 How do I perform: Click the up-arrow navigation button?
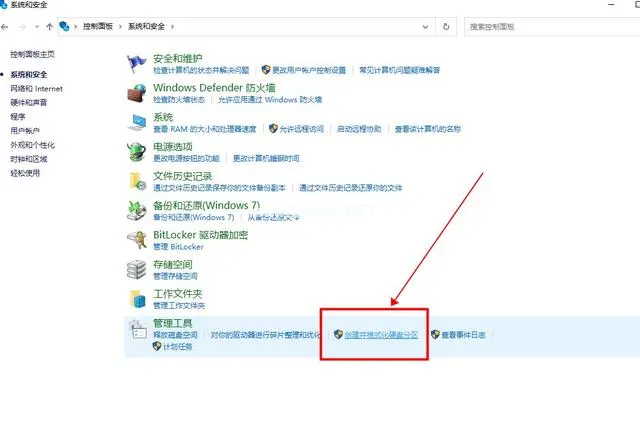coord(50,27)
